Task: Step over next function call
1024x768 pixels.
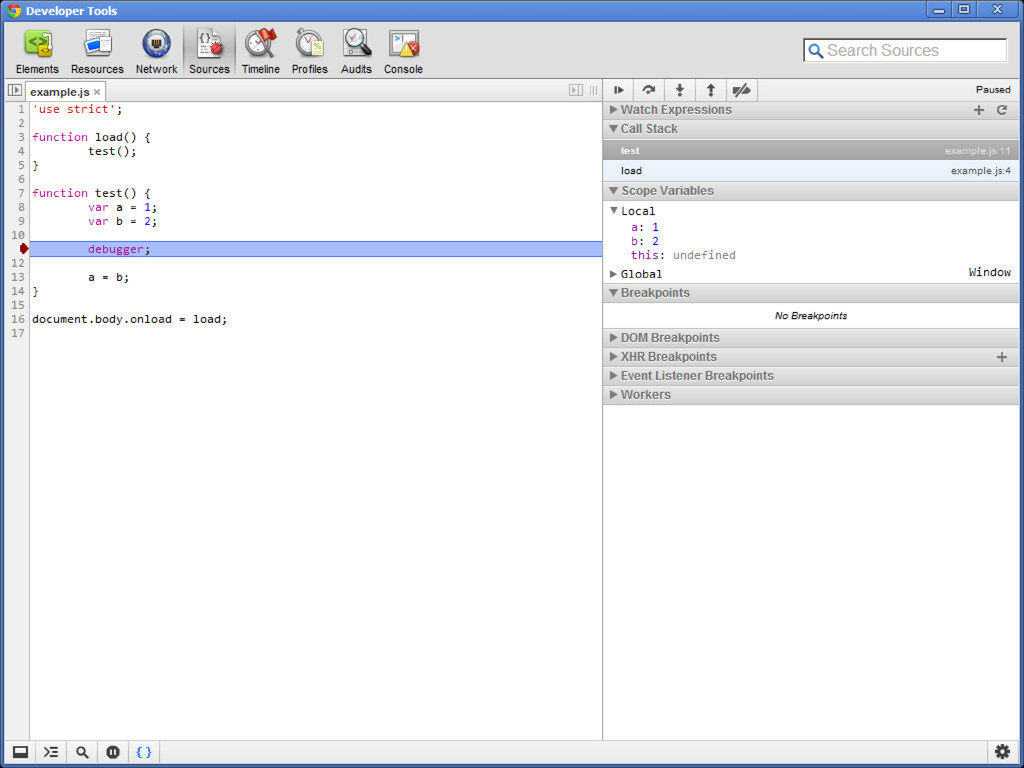Action: (648, 90)
